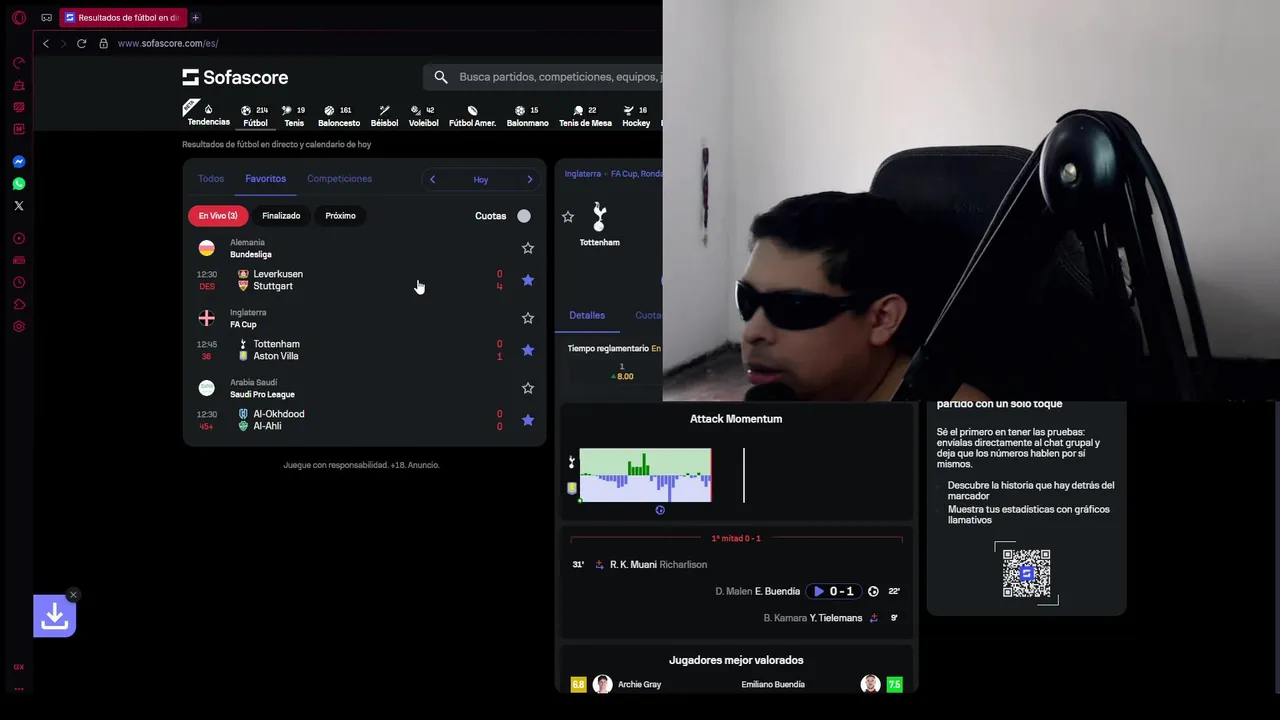The image size is (1280, 720).
Task: Click the search magnifier icon
Action: pyautogui.click(x=441, y=77)
